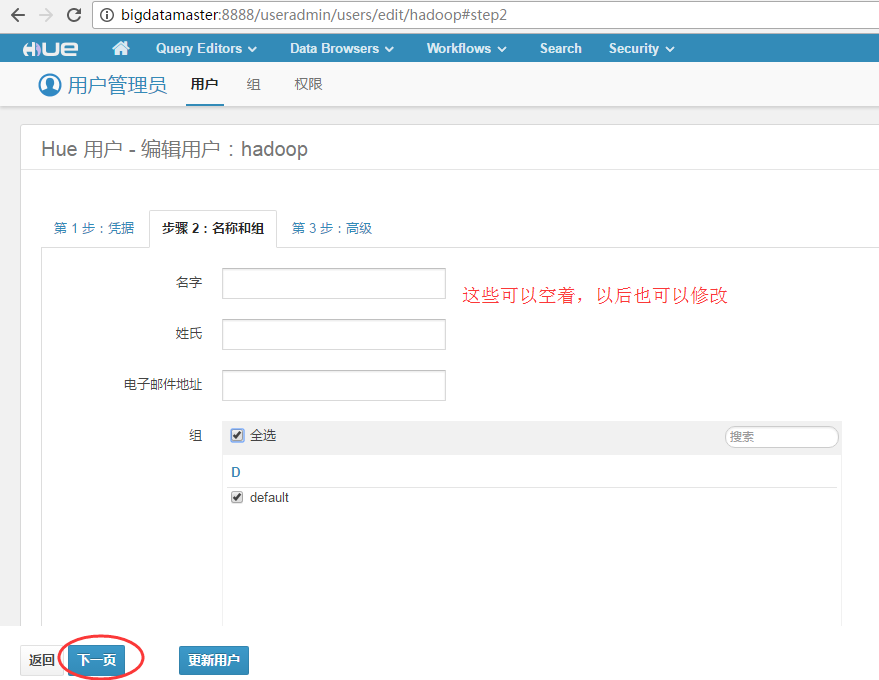Open 第 3 步：高级 tab
This screenshot has width=879, height=680.
[x=332, y=228]
